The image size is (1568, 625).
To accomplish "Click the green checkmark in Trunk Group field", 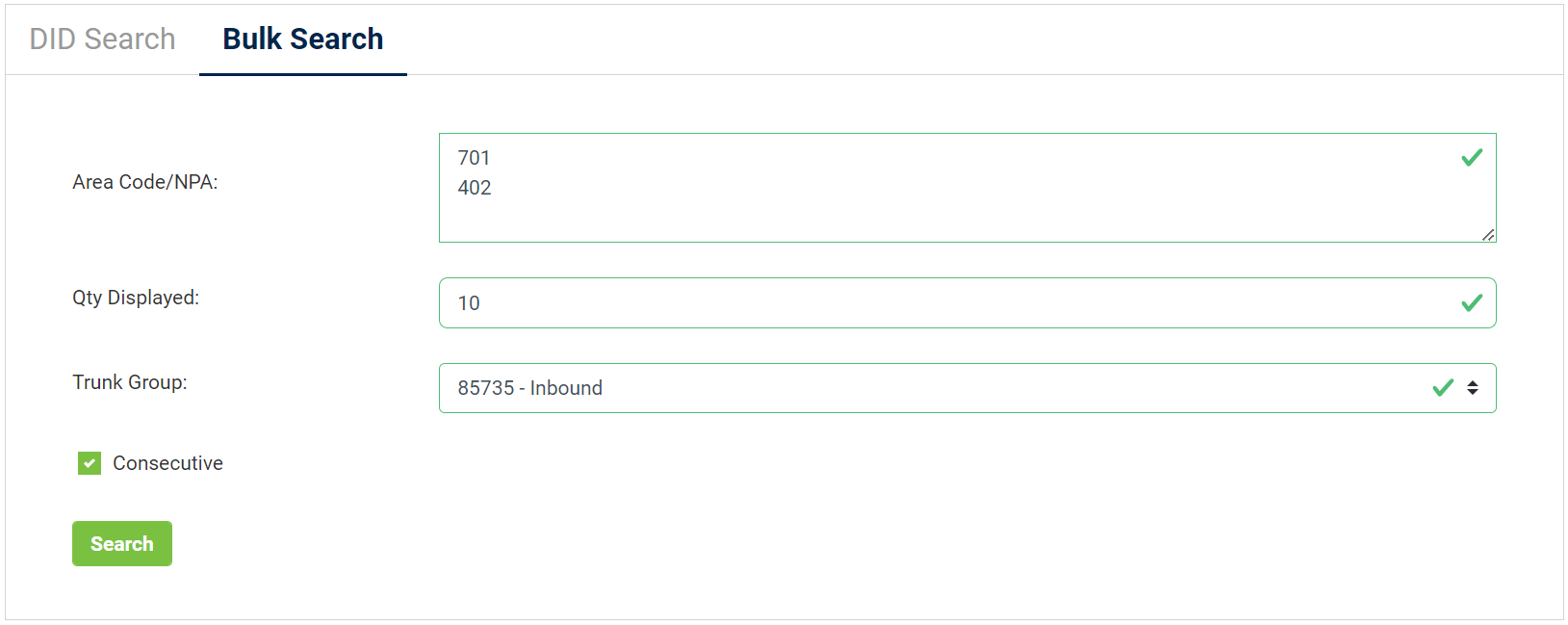I will pos(1442,388).
